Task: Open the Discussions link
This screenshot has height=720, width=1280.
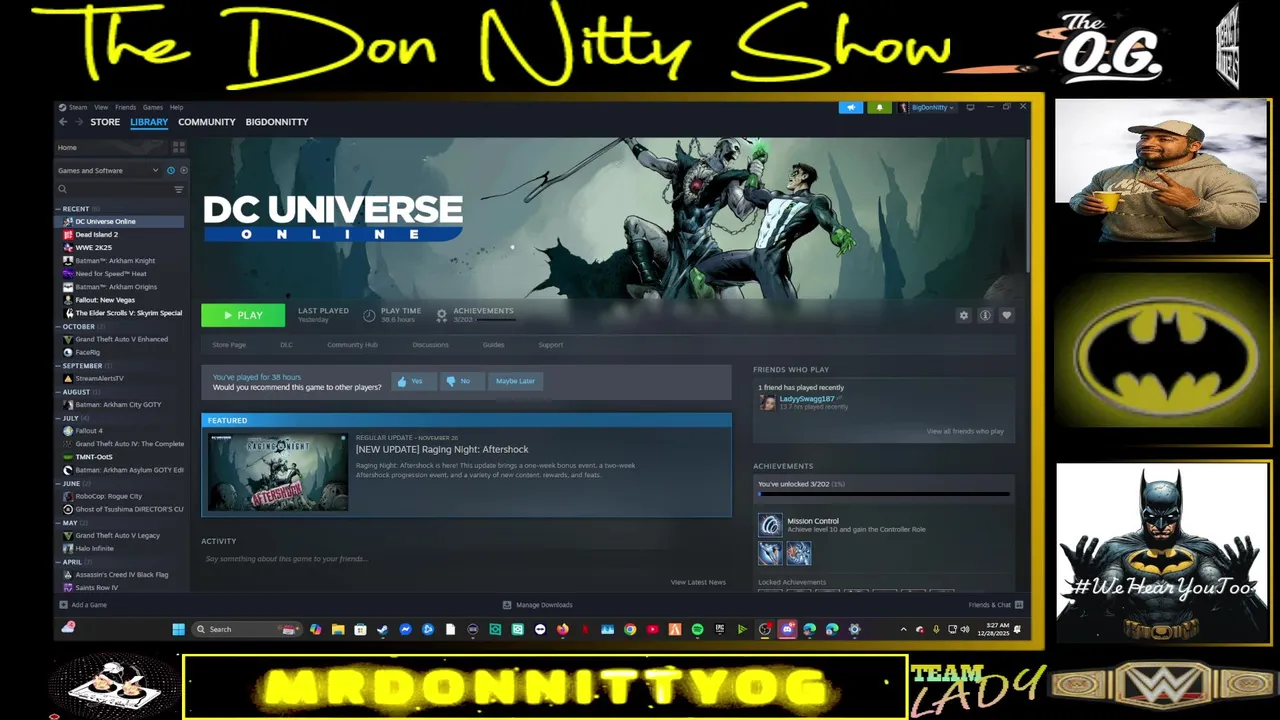Action: click(x=430, y=345)
